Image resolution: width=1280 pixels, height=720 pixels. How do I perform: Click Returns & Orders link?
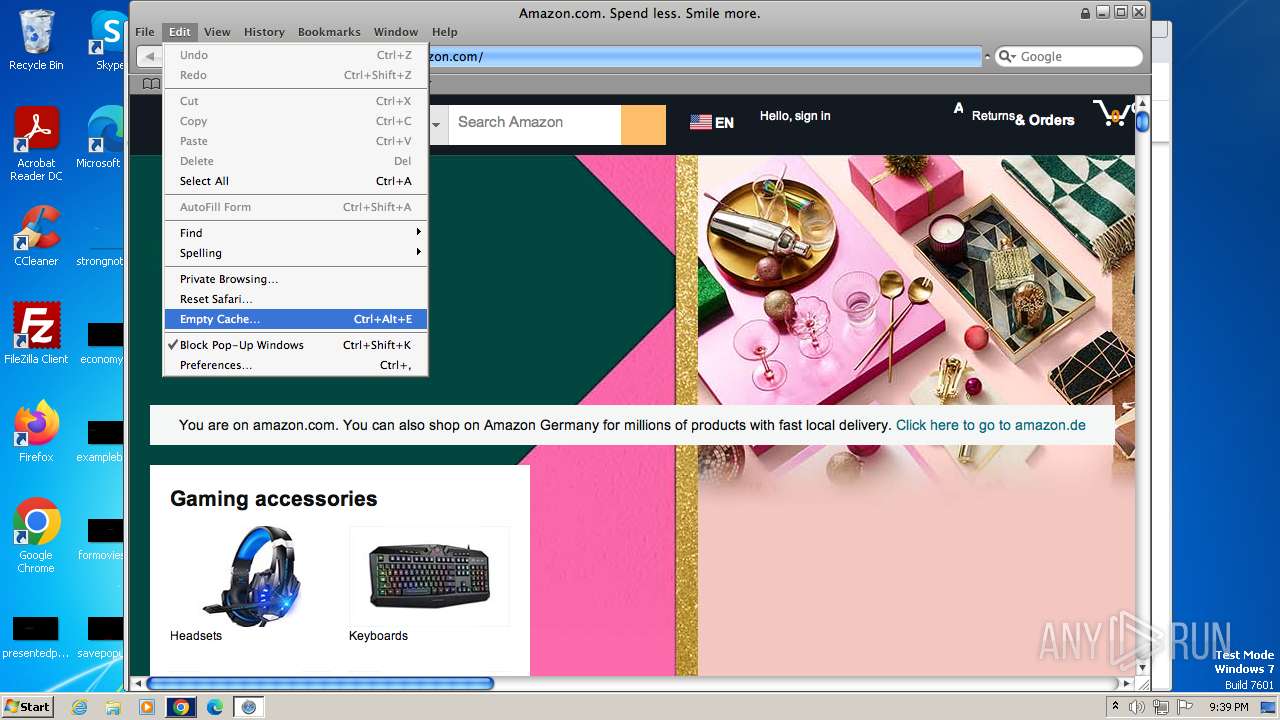click(x=1023, y=118)
